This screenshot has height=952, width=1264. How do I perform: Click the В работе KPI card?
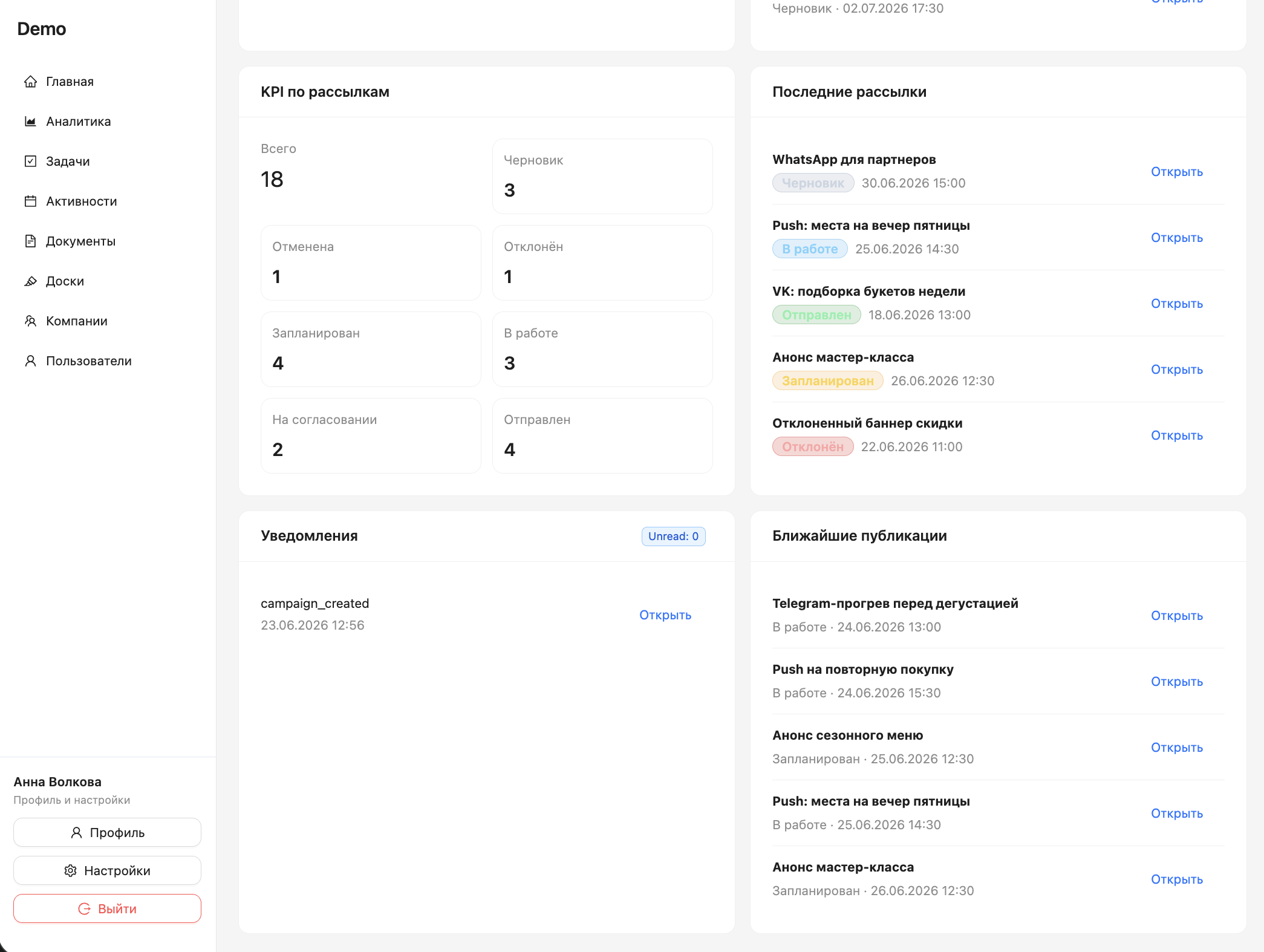click(602, 350)
